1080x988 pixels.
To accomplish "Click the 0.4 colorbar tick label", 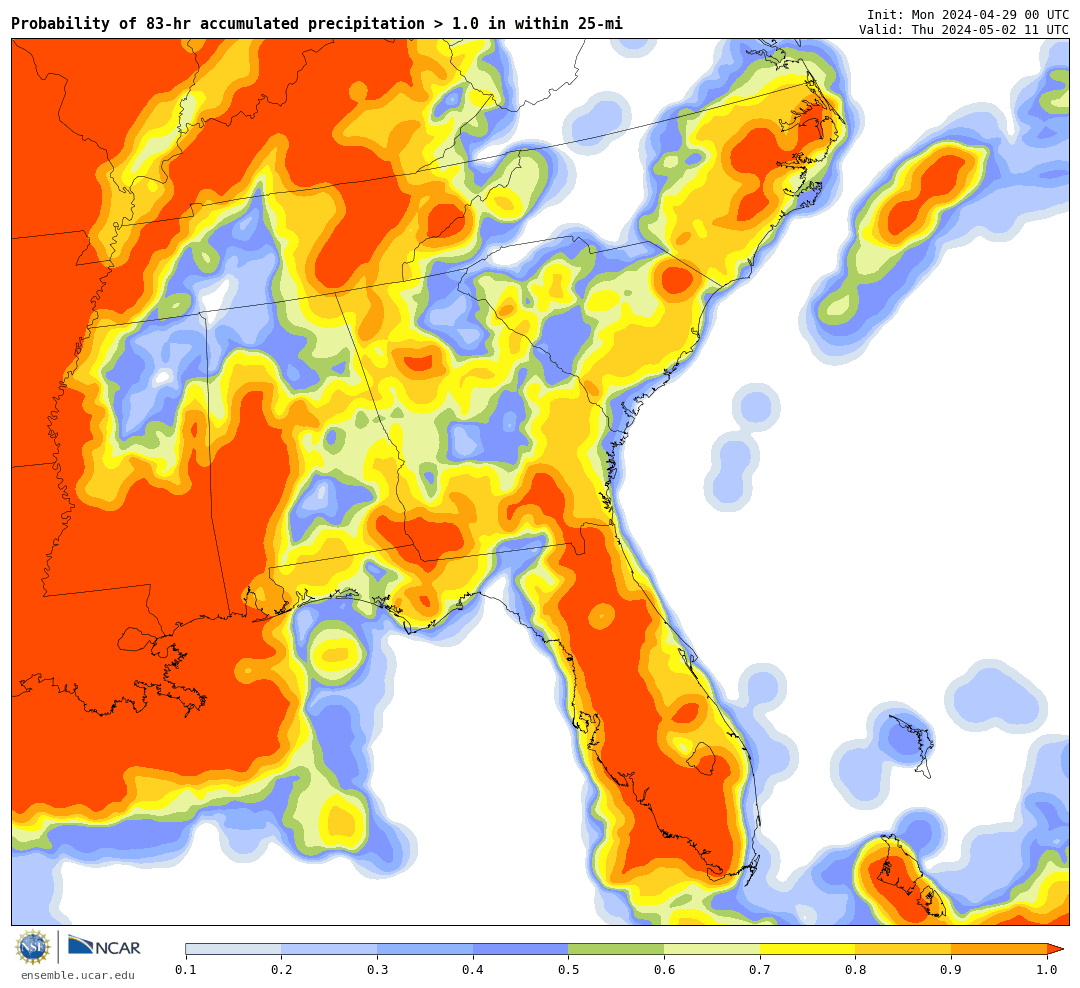I will [473, 970].
